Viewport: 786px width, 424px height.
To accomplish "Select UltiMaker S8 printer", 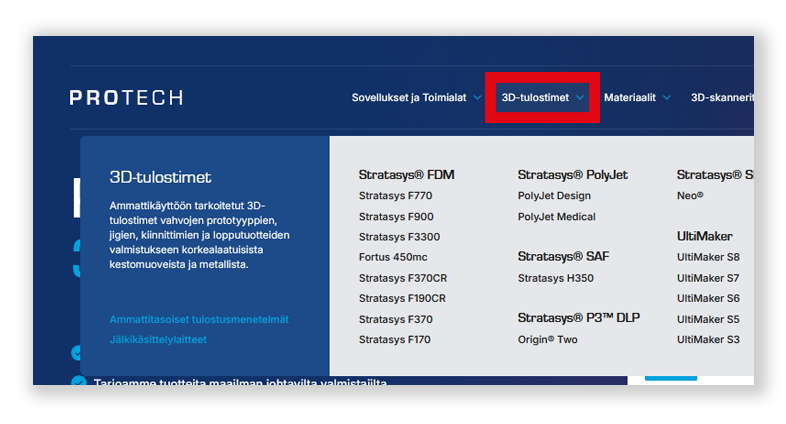I will (x=708, y=257).
